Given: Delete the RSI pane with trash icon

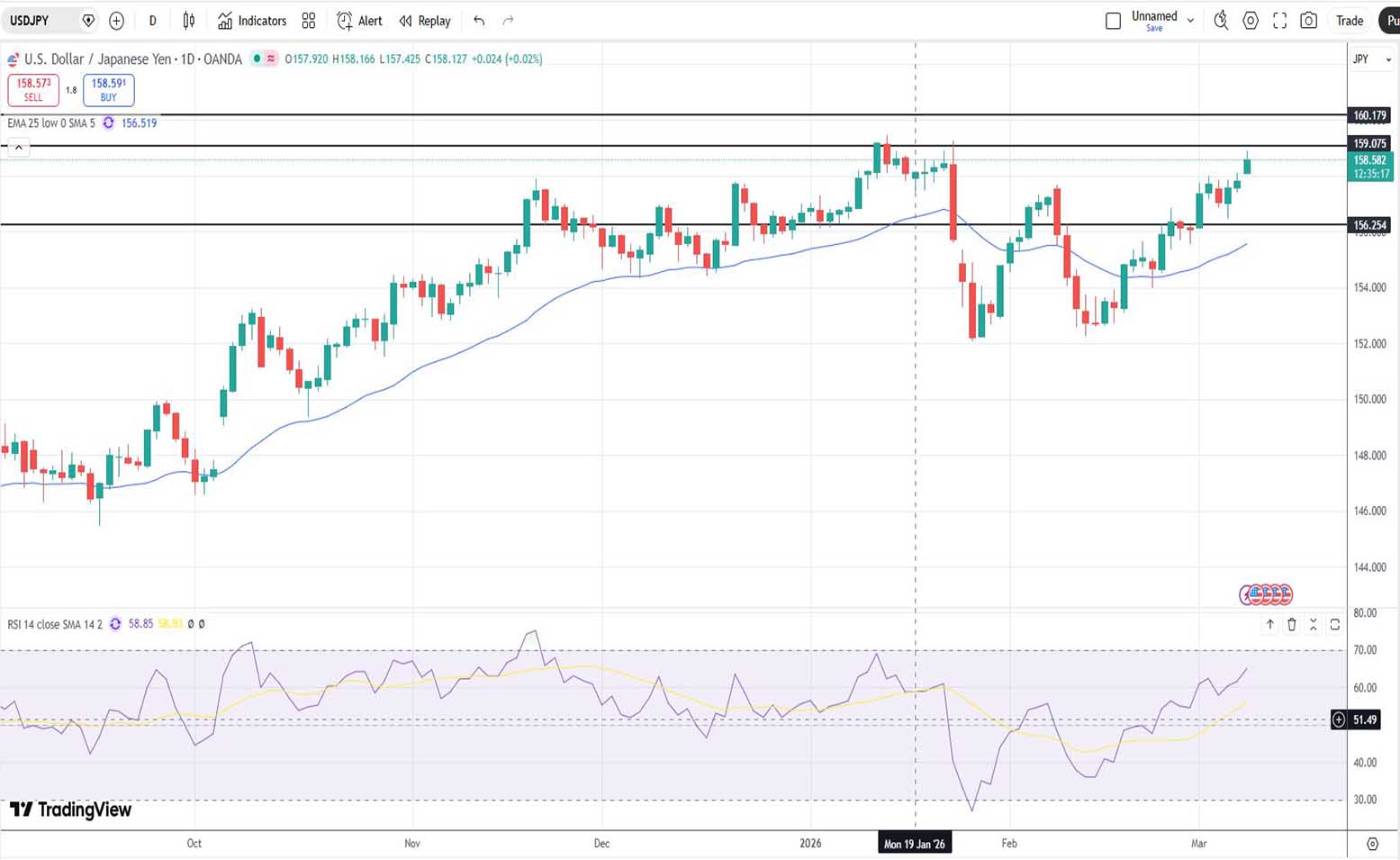Looking at the screenshot, I should coord(1292,624).
